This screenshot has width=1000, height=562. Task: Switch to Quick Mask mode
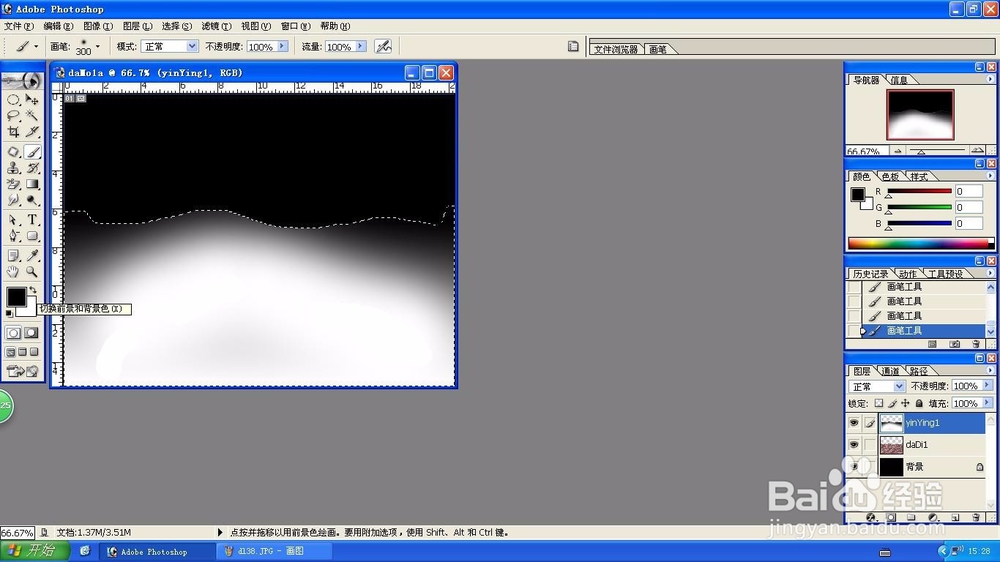click(32, 333)
